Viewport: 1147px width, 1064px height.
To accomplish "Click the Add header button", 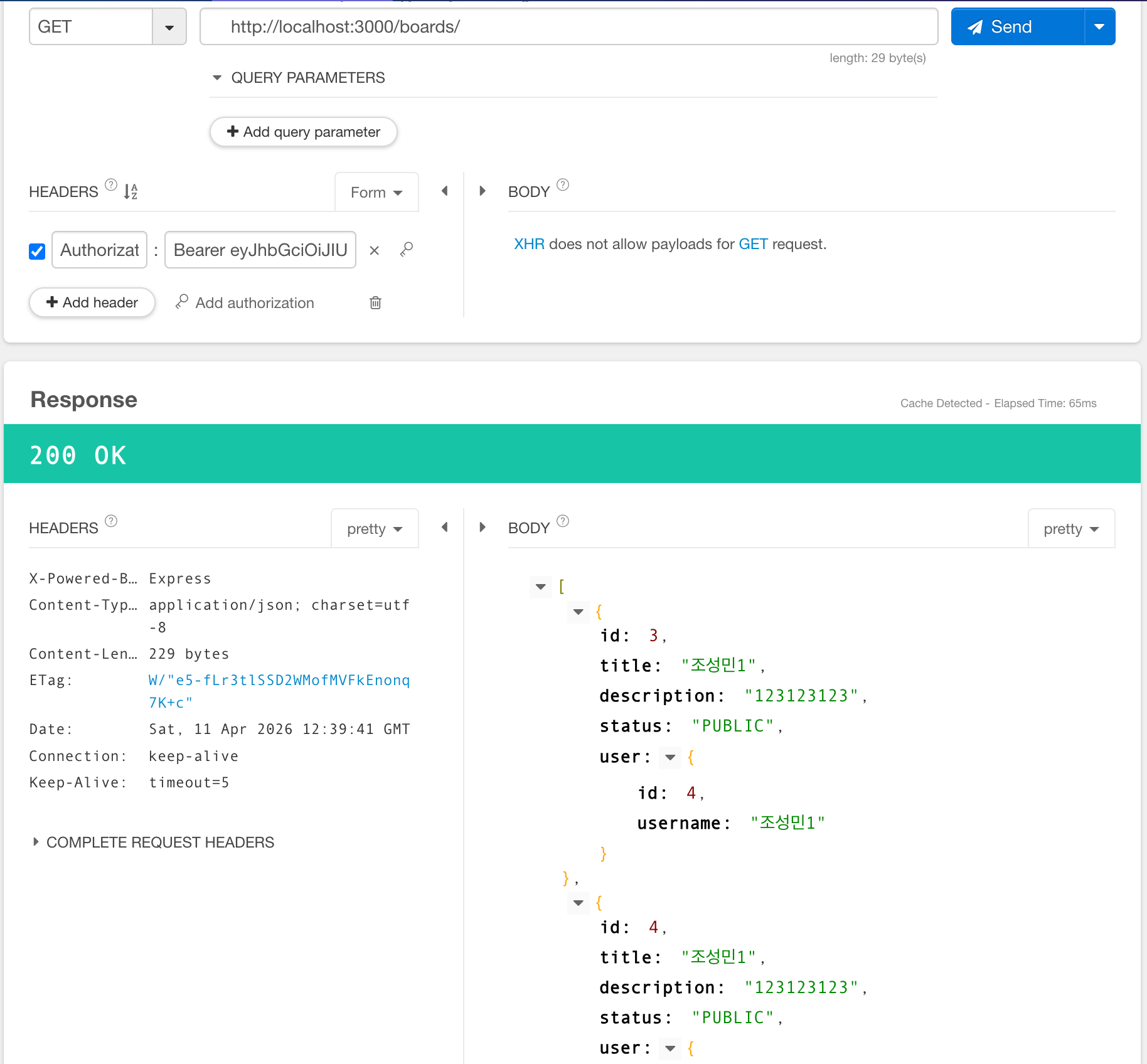I will pyautogui.click(x=92, y=302).
